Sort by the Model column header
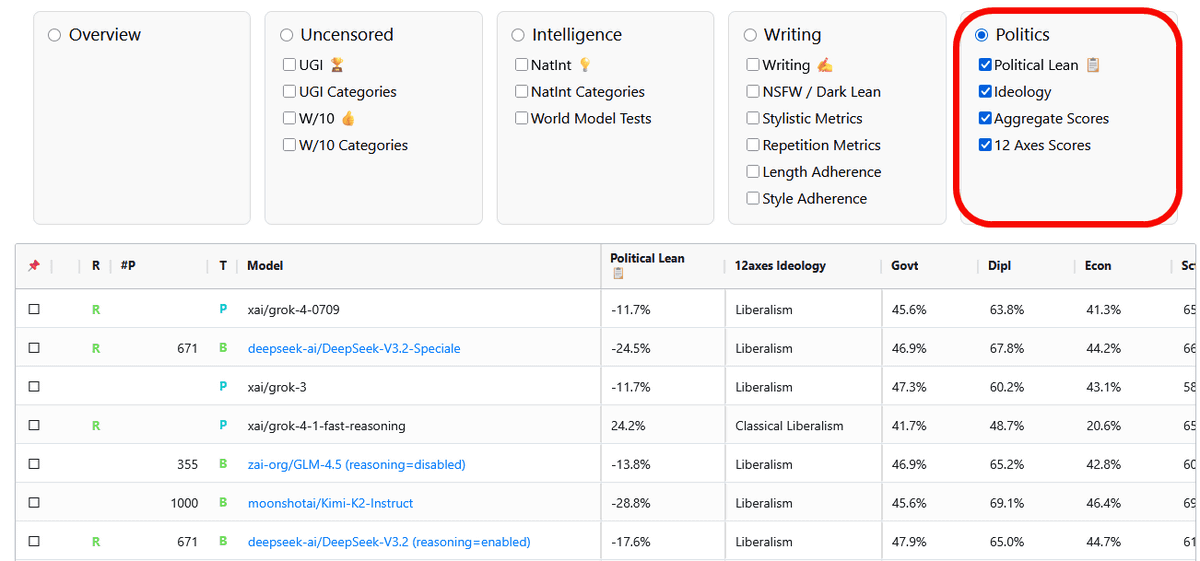1200x561 pixels. click(265, 266)
